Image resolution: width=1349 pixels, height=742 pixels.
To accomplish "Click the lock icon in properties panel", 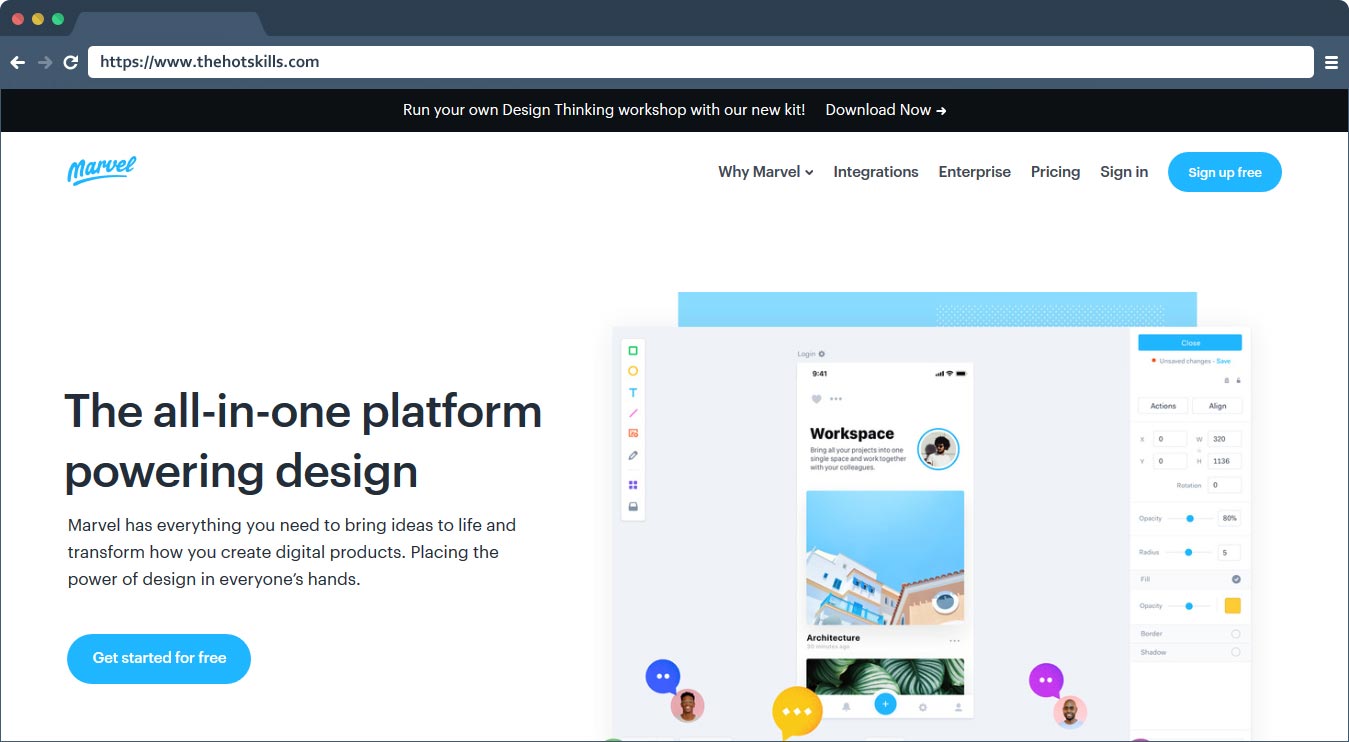I will [1238, 380].
